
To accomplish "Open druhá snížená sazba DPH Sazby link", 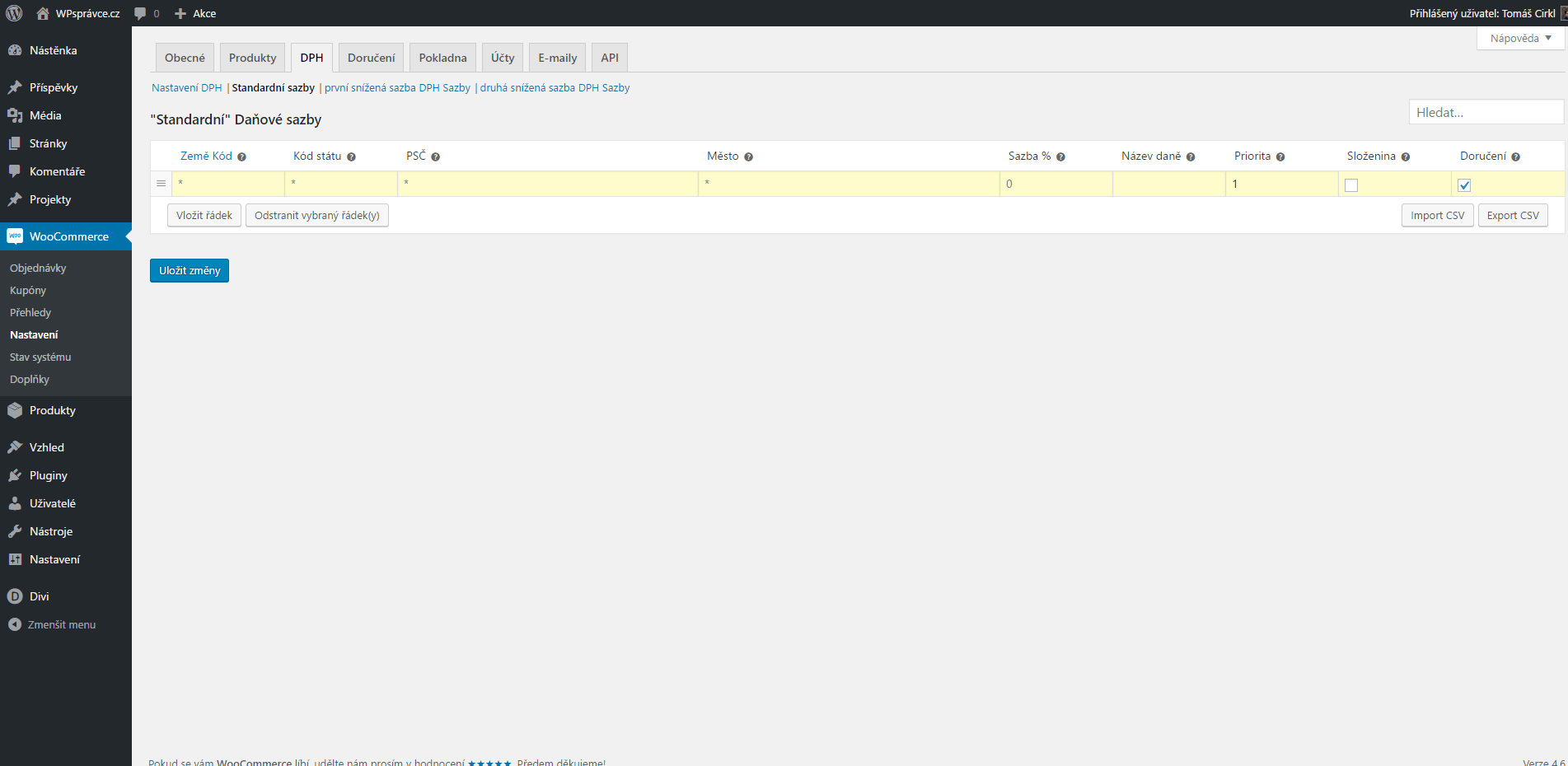I will pyautogui.click(x=555, y=88).
